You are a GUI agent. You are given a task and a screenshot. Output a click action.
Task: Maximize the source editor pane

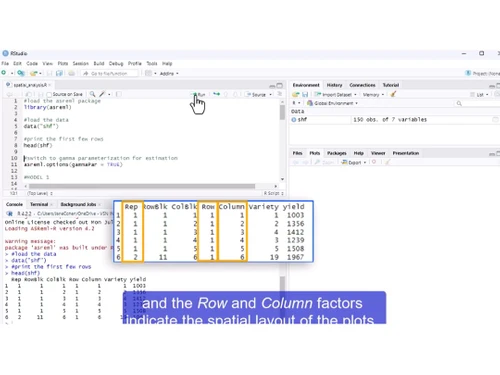(280, 85)
